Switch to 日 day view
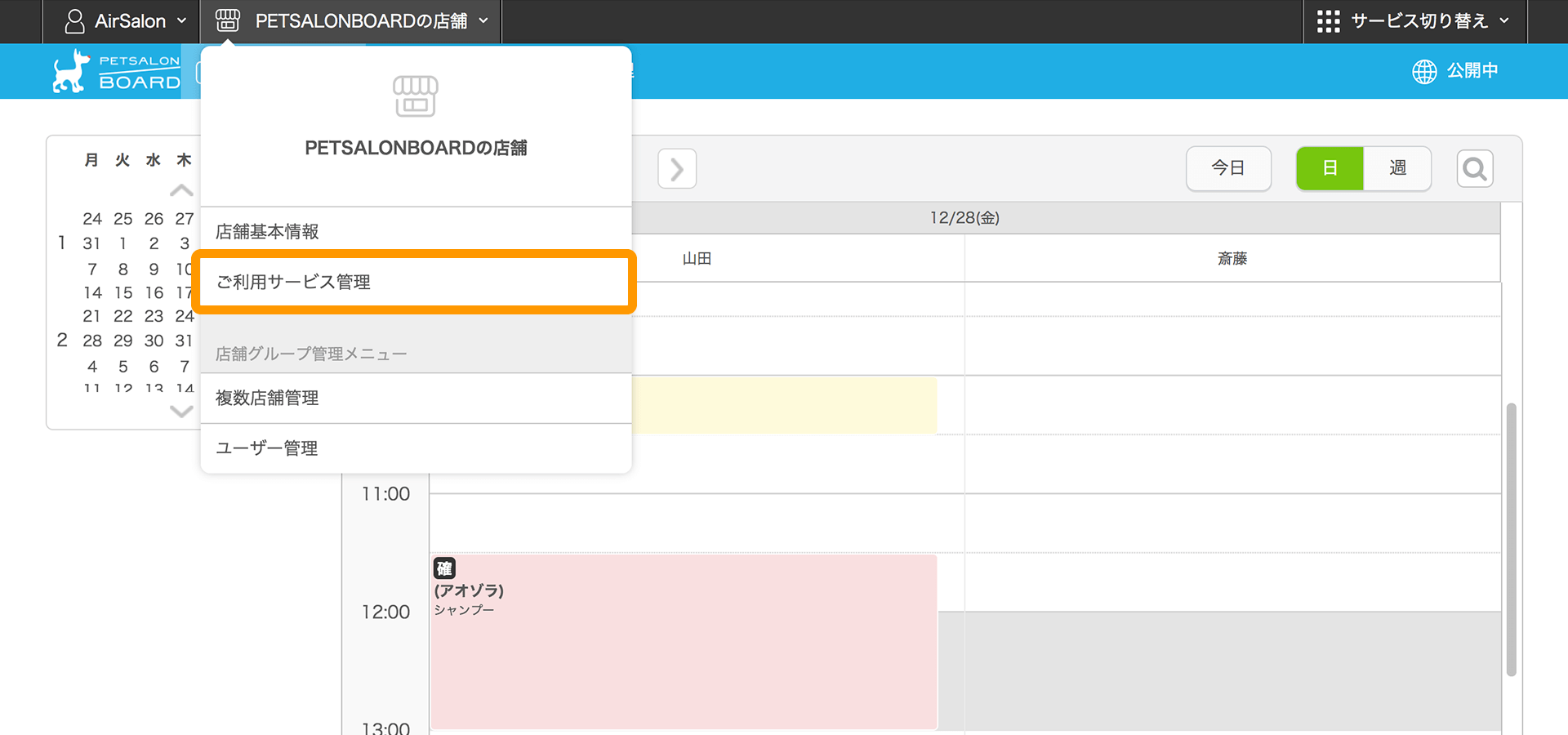This screenshot has width=1568, height=735. [x=1330, y=168]
